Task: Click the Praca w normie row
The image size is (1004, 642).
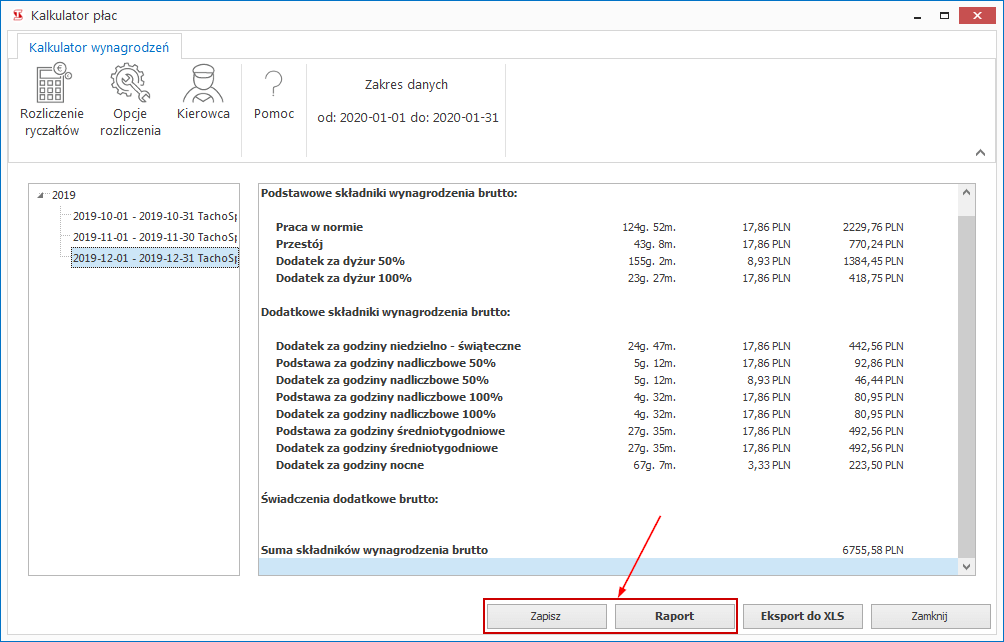Action: click(x=319, y=227)
